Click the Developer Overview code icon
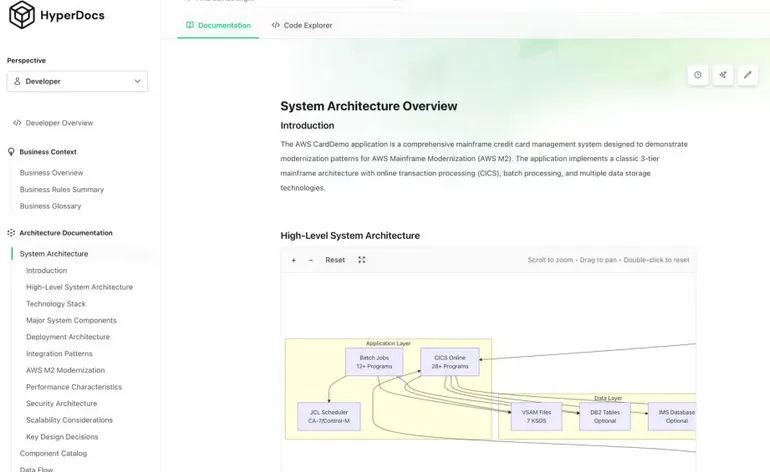770x472 pixels. click(x=17, y=123)
